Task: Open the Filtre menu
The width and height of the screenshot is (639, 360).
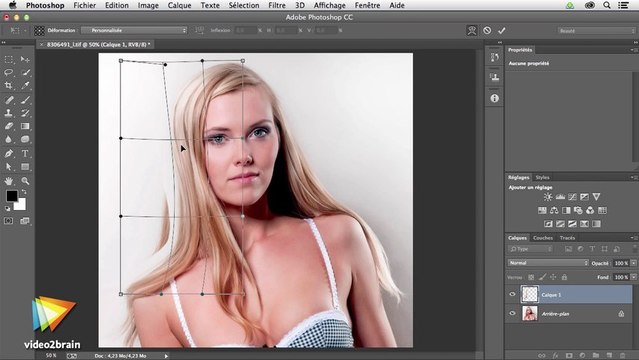Action: coord(277,5)
